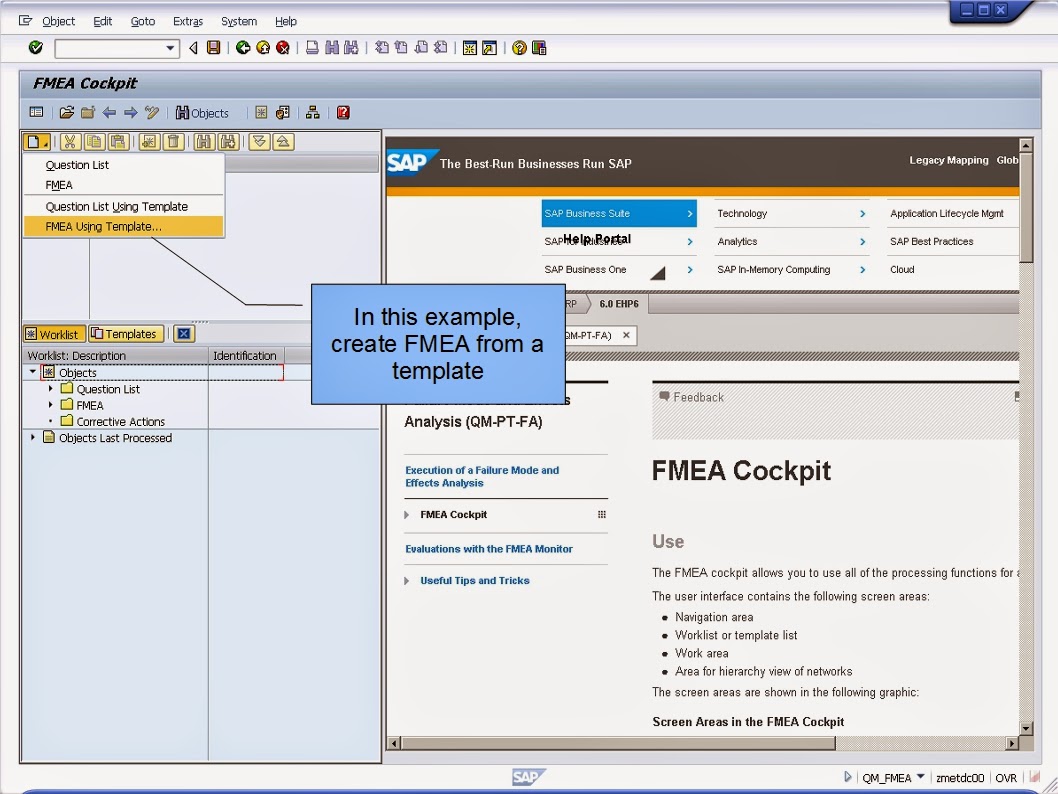Click the Paste icon in navigation toolbar

click(x=118, y=142)
